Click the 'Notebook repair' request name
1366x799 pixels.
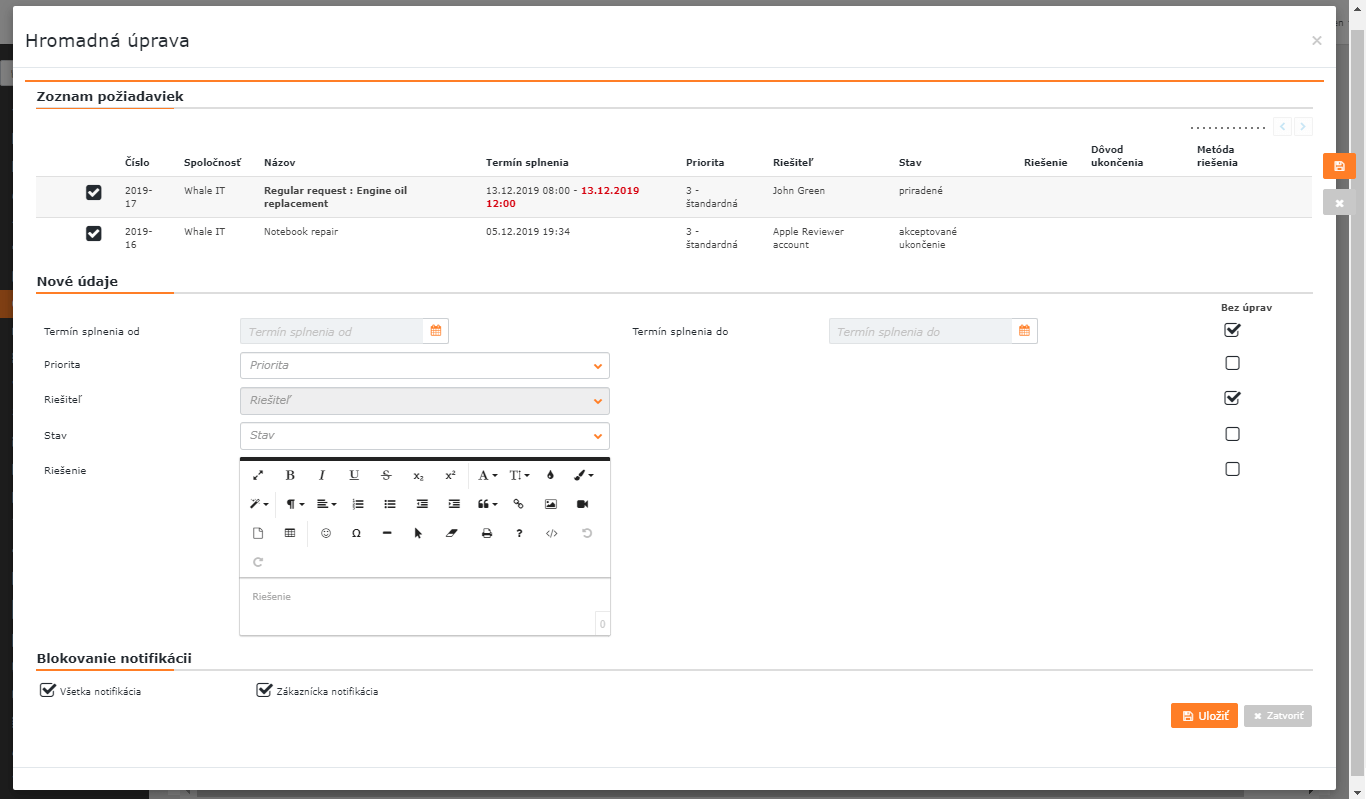point(300,232)
